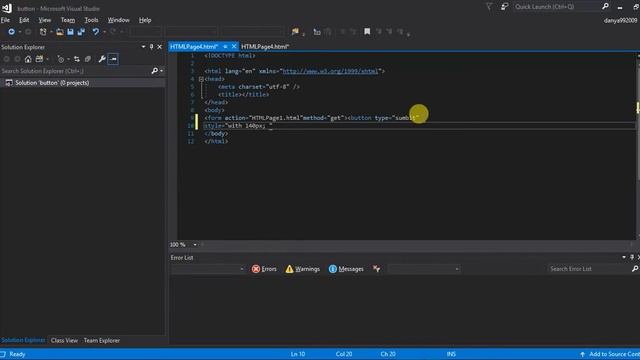Open the Solution Explorer search options dropdown
The height and width of the screenshot is (360, 640).
(x=162, y=71)
